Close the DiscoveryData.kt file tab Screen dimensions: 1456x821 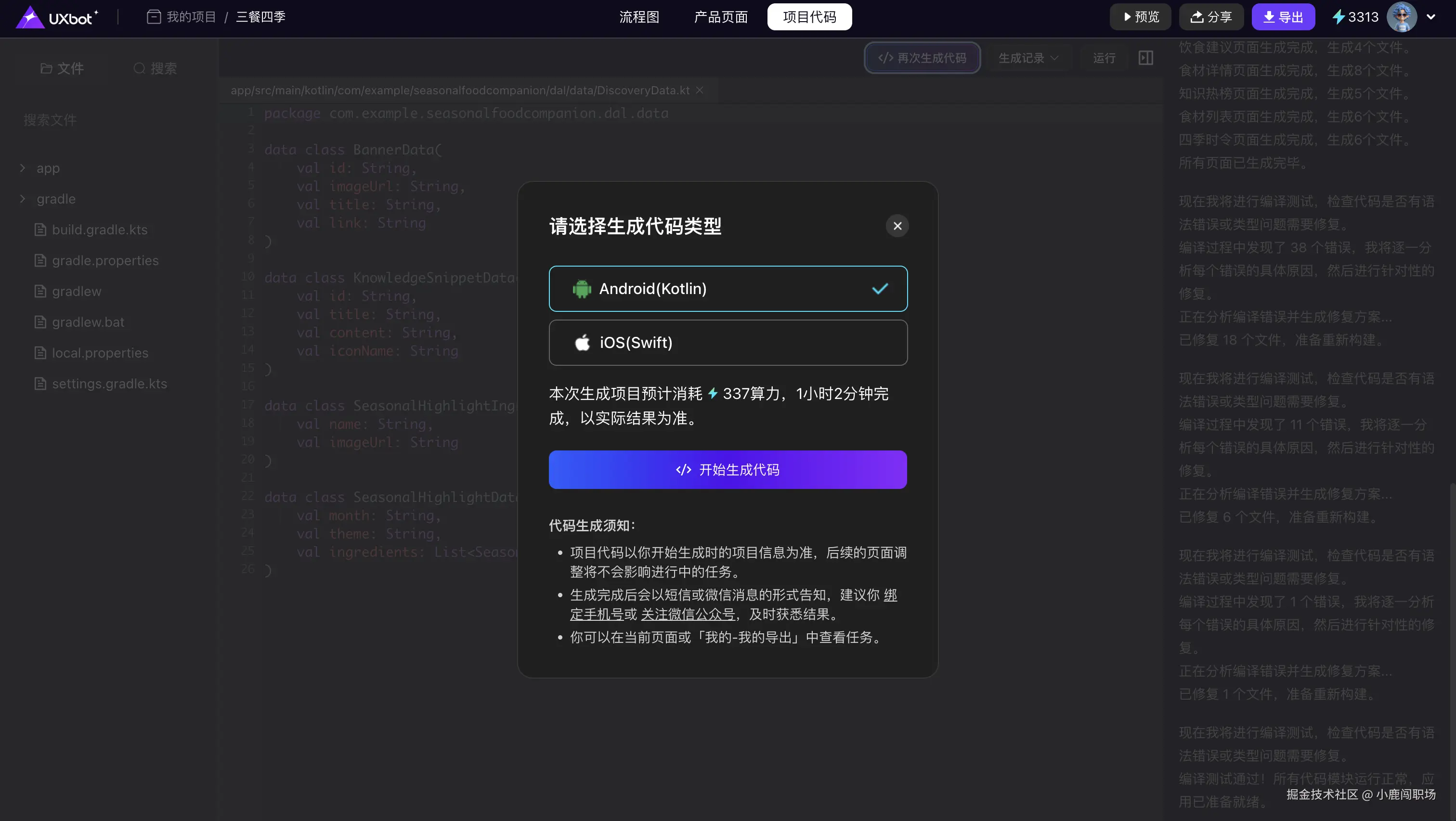(x=700, y=90)
